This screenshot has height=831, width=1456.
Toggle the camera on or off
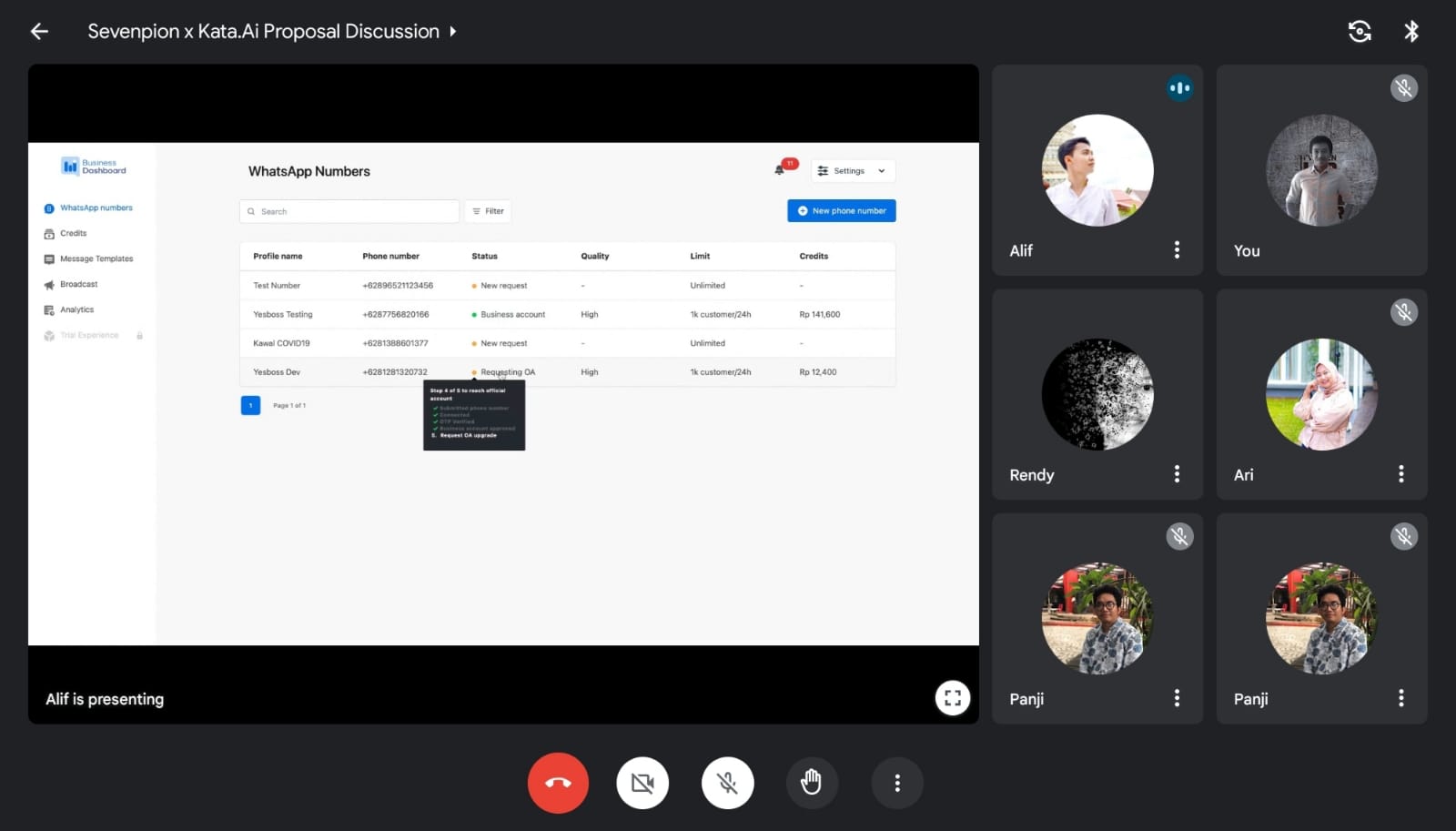642,783
